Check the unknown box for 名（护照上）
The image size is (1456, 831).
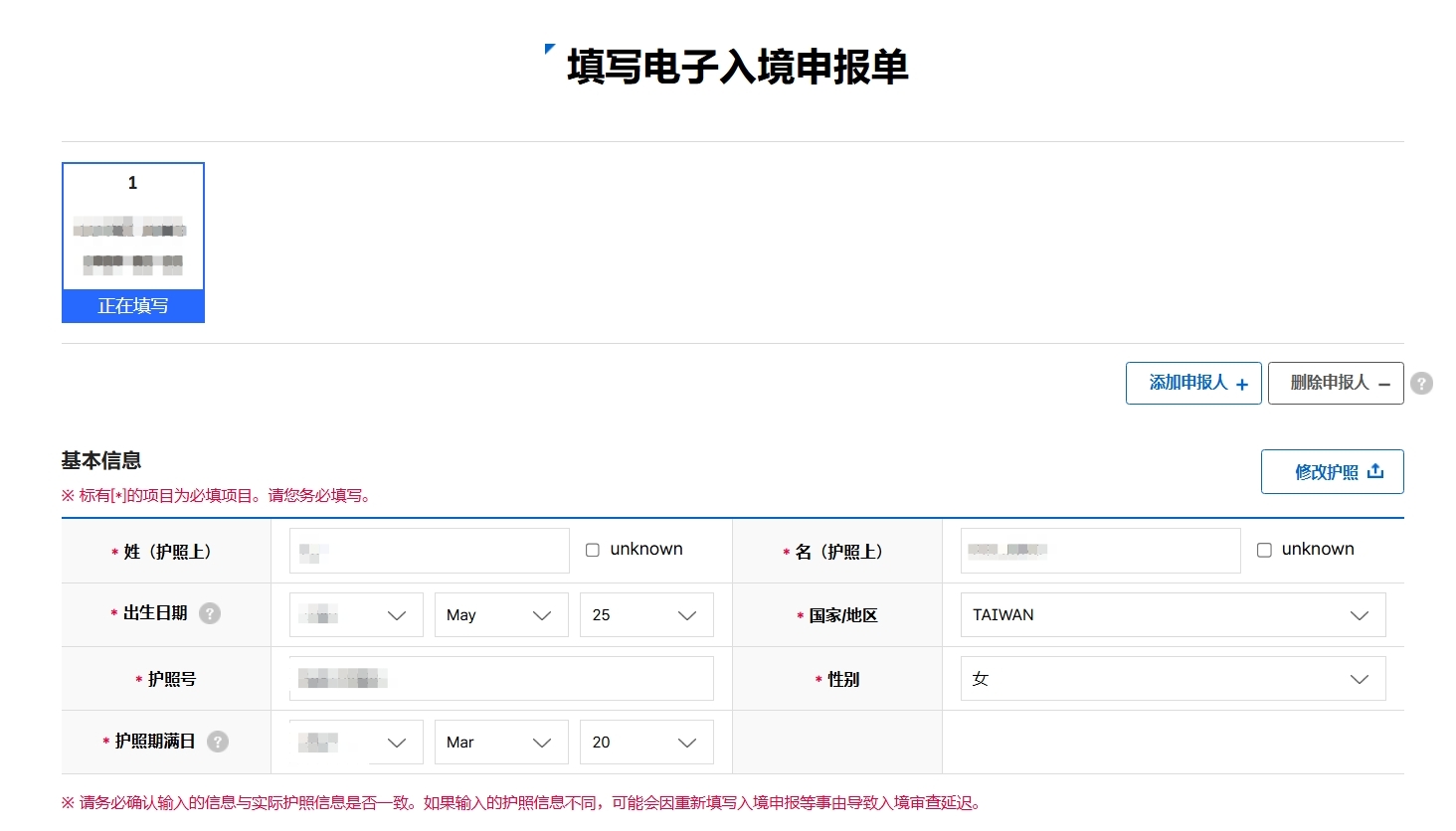(1264, 550)
